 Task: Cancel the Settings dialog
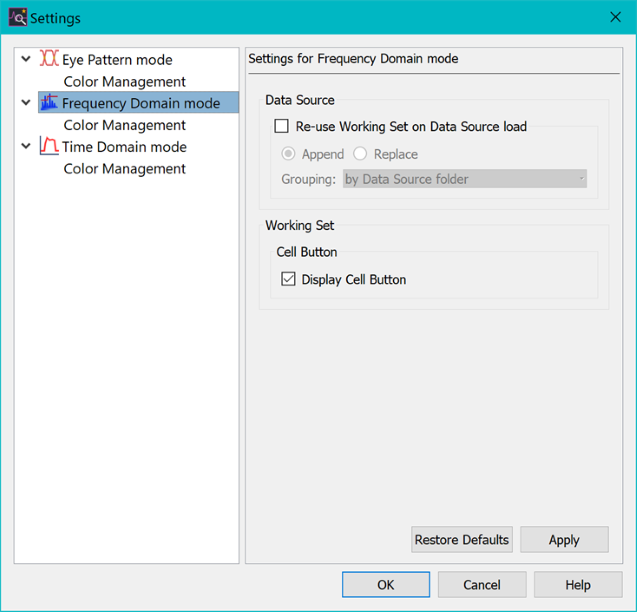coord(482,585)
